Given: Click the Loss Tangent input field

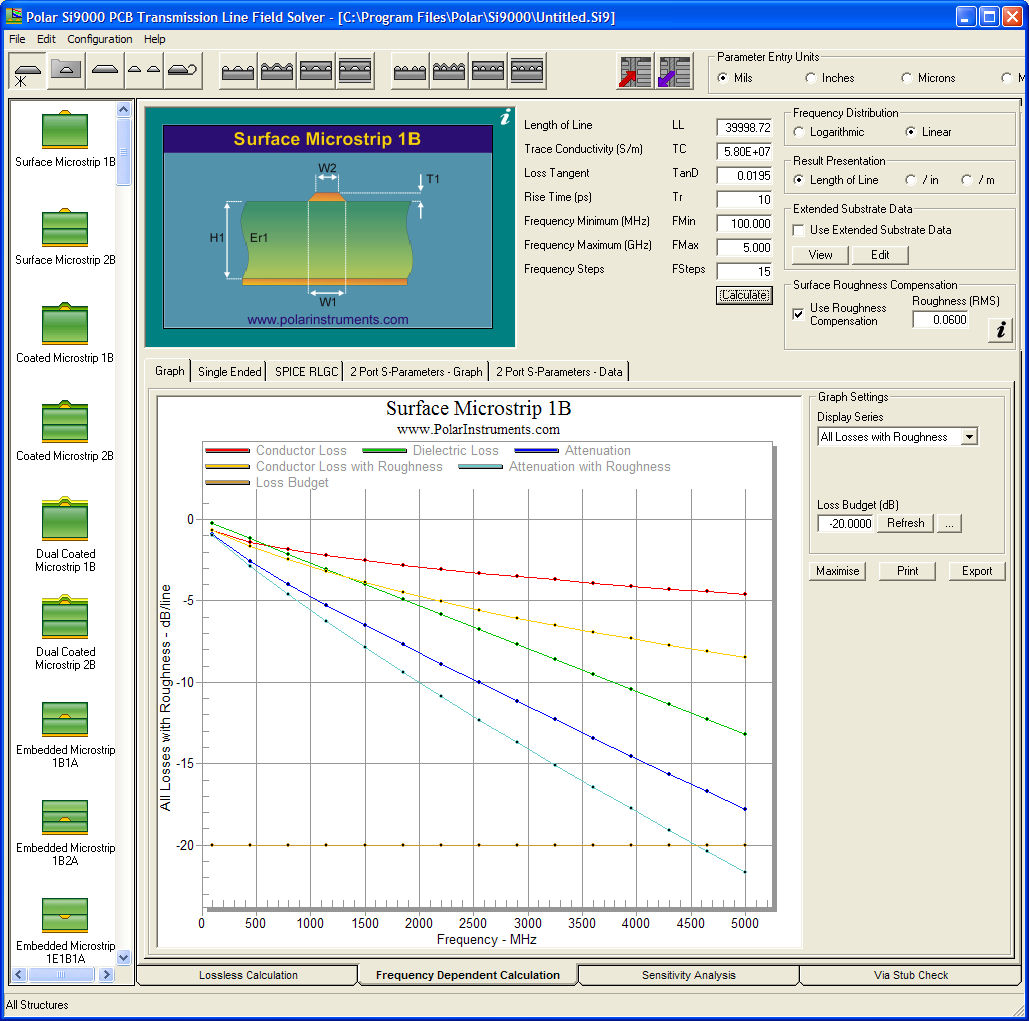Looking at the screenshot, I should 744,175.
